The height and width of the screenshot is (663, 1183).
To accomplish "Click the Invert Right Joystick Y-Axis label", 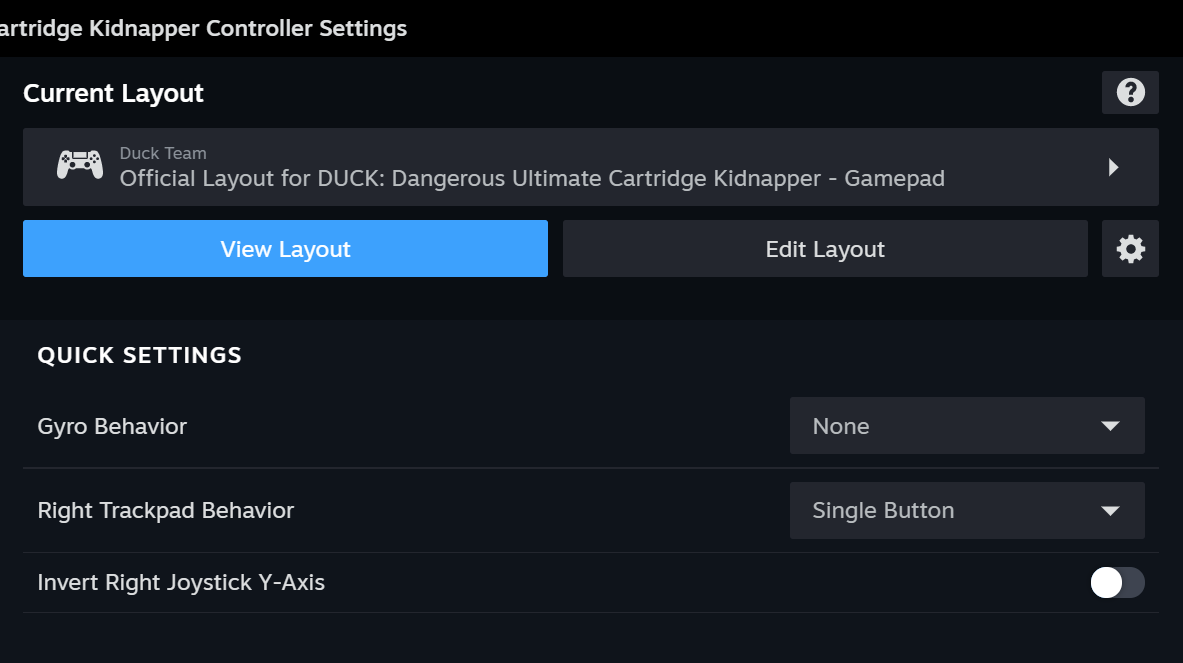I will coord(181,582).
